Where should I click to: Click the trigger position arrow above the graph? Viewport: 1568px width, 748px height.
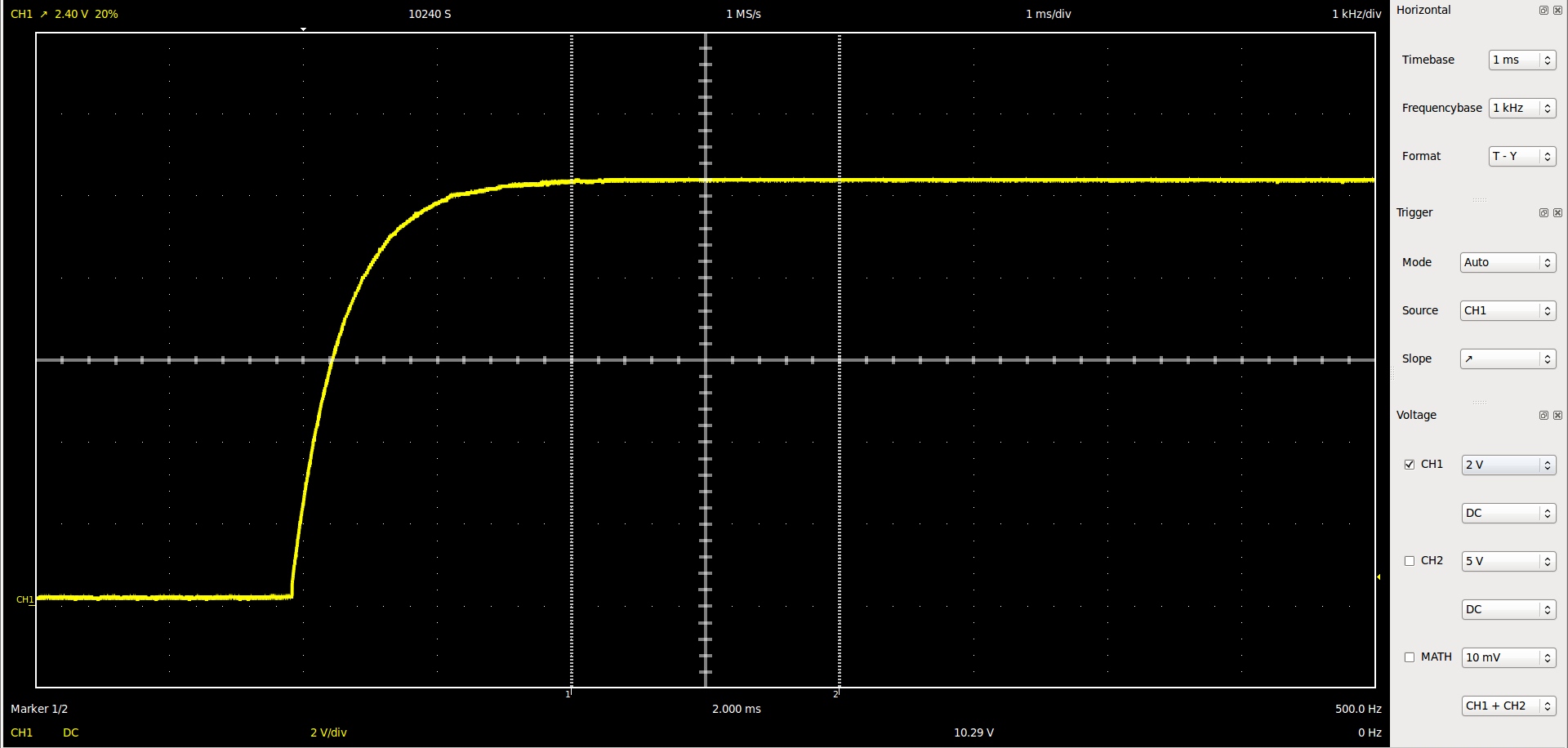click(303, 29)
